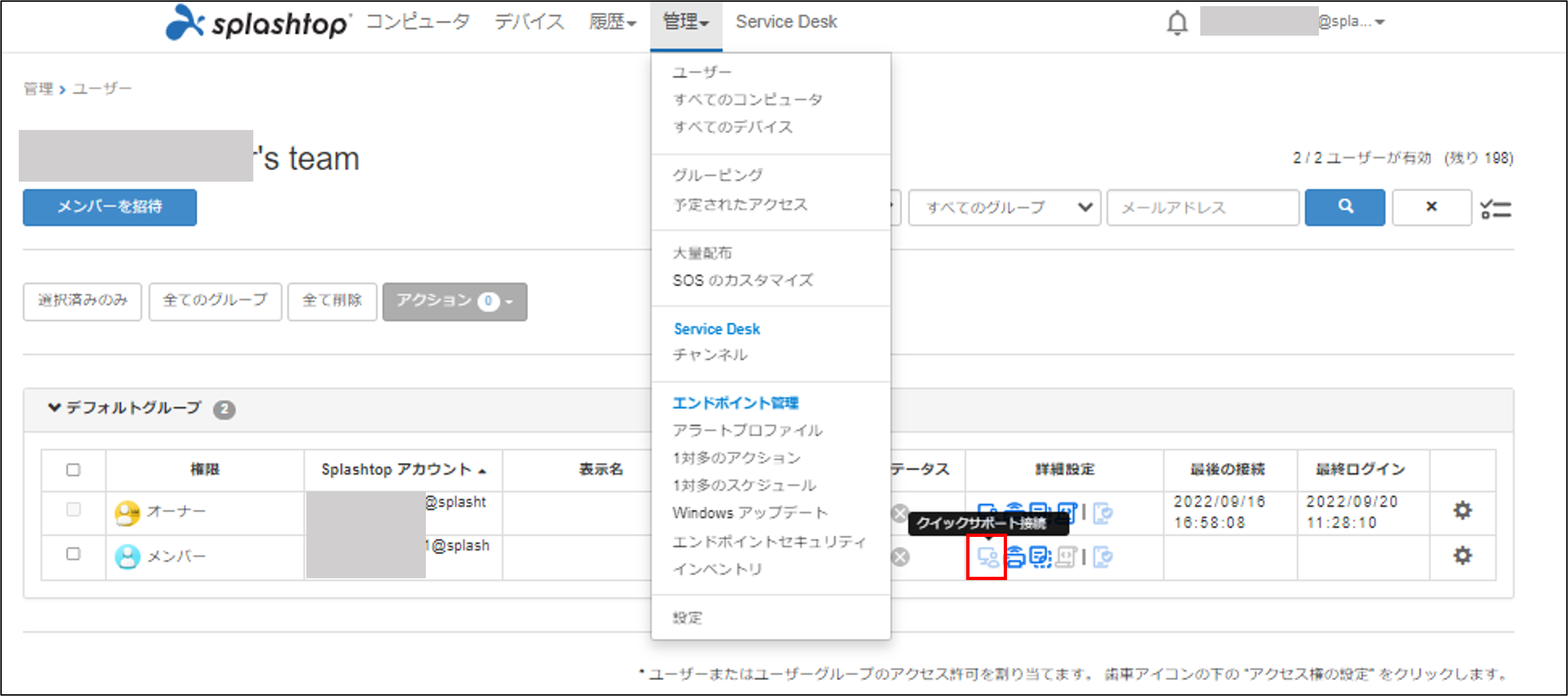Screen dimensions: 1568x696
Task: Click the search magnifier button
Action: (x=1345, y=207)
